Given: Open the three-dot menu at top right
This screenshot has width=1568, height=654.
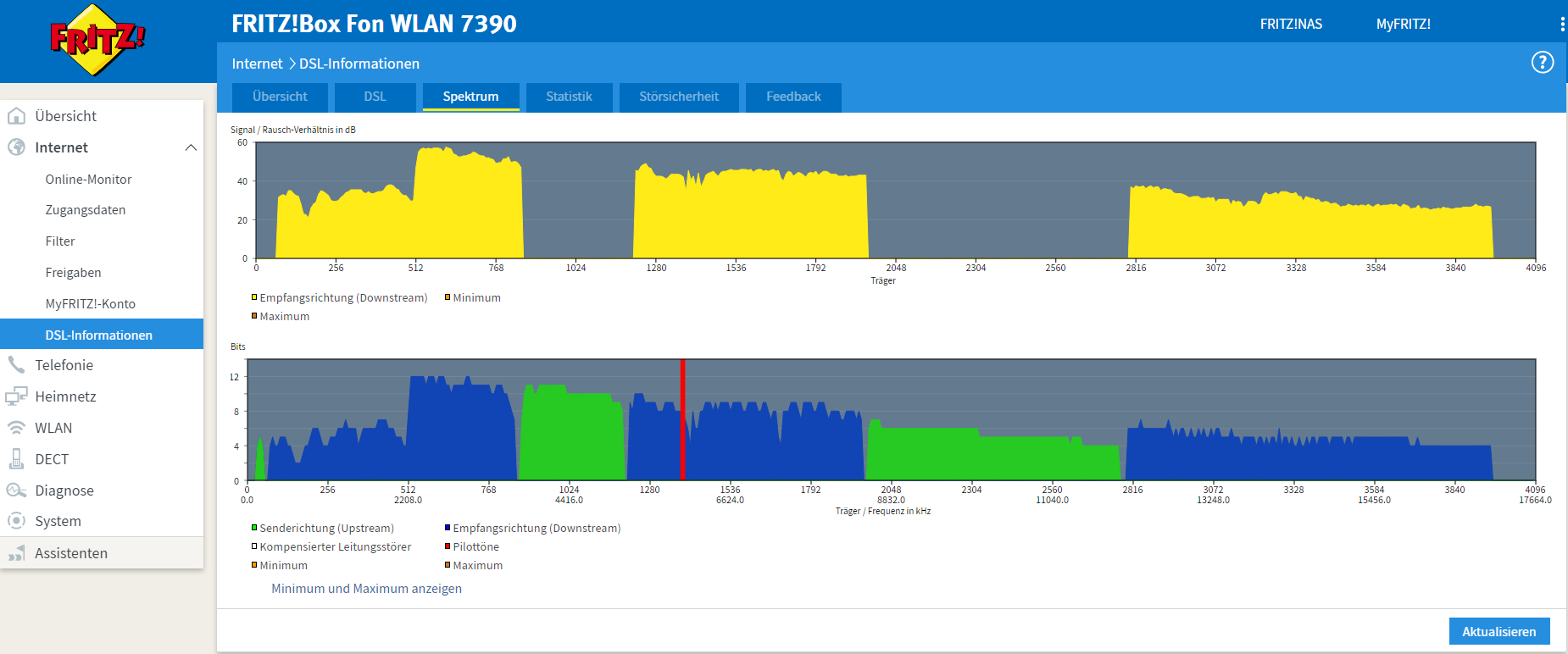Looking at the screenshot, I should [1562, 24].
